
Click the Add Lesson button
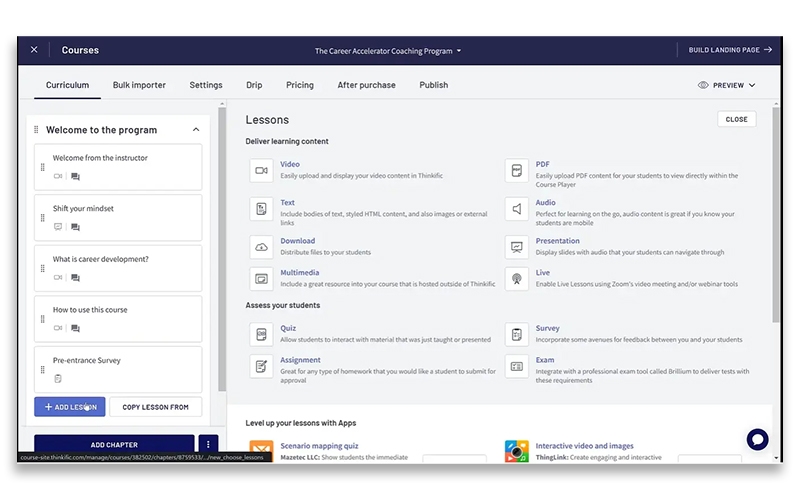(x=70, y=407)
